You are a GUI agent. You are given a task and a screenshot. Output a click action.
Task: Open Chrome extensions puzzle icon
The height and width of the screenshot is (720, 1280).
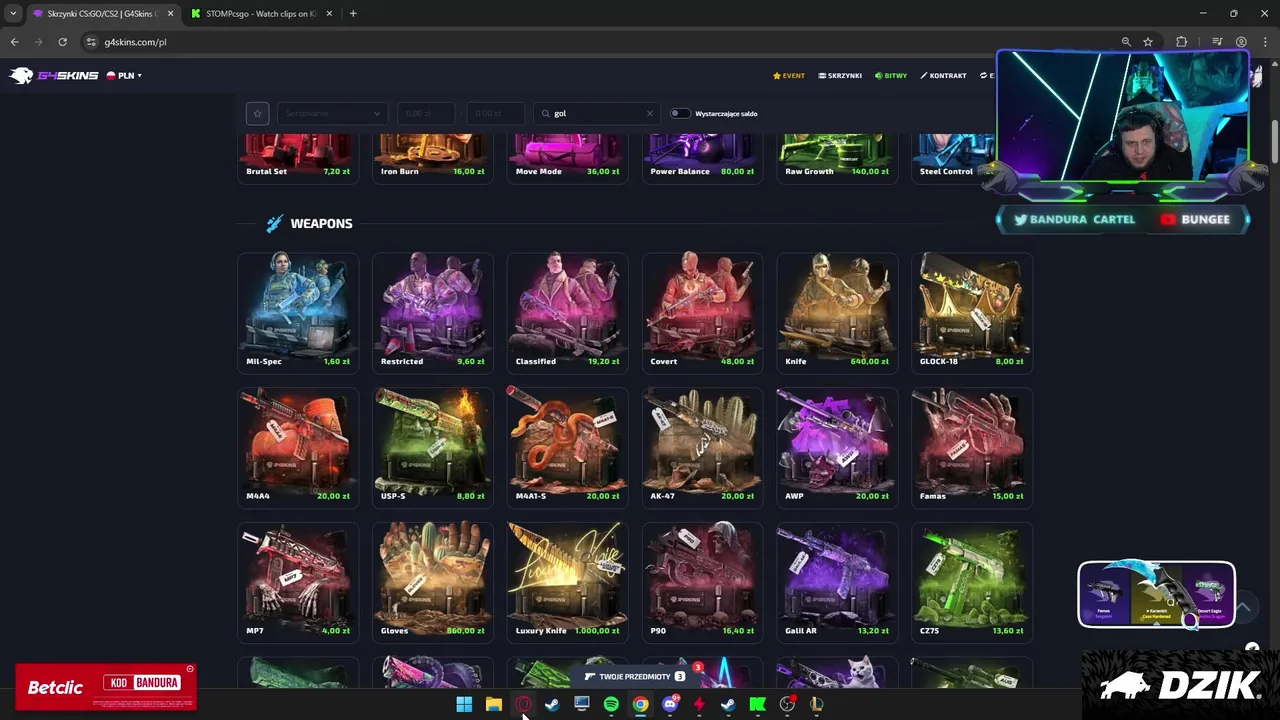point(1182,42)
